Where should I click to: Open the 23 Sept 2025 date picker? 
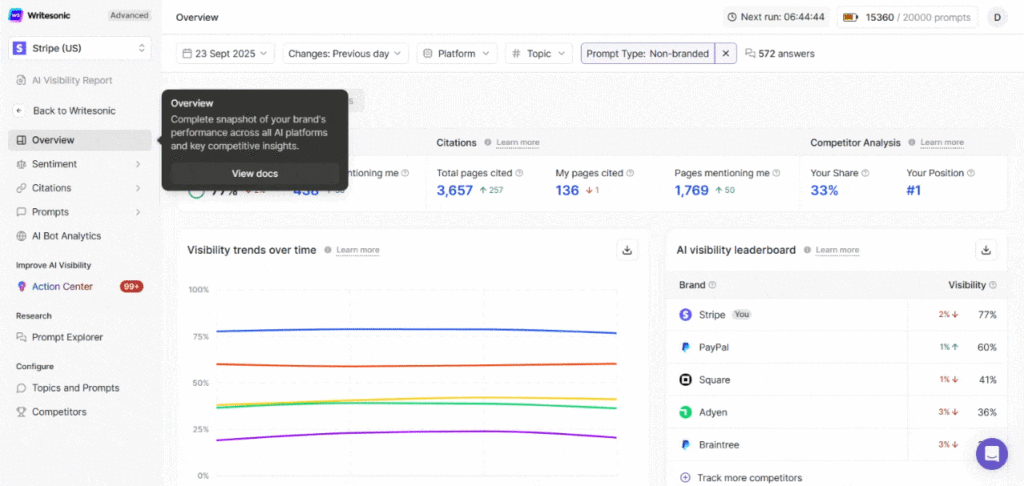click(226, 53)
